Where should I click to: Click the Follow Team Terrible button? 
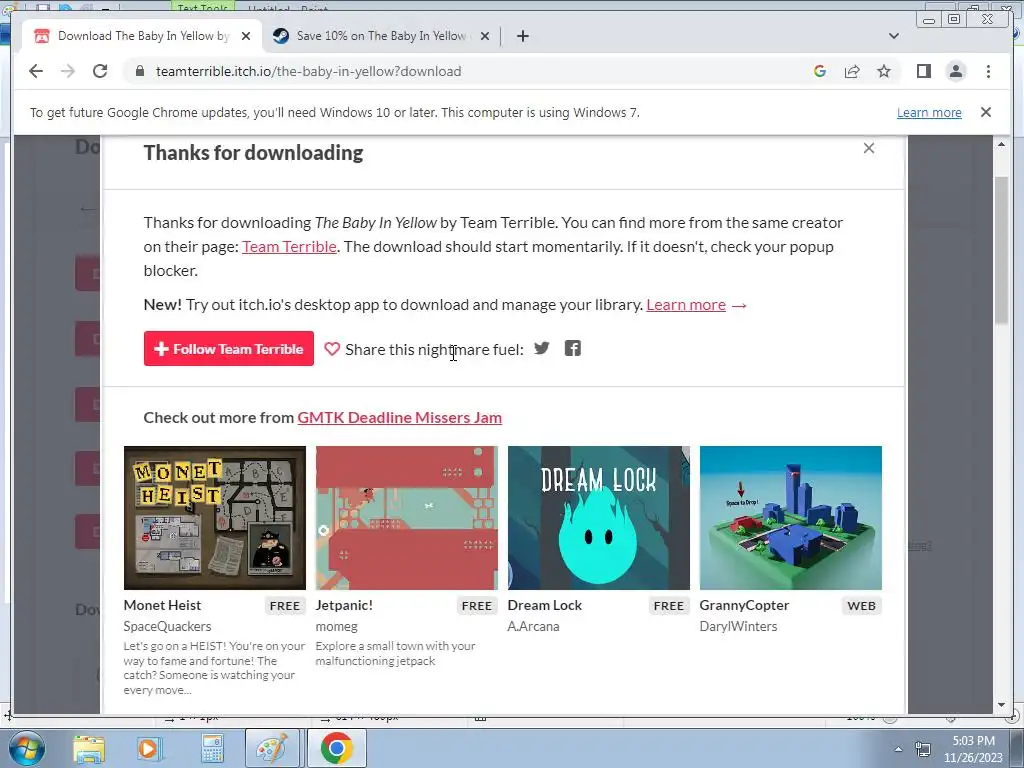[229, 349]
